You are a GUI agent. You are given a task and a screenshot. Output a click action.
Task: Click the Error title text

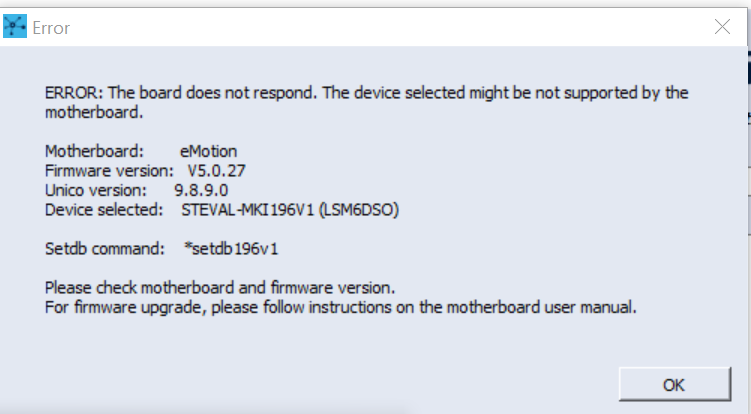(x=51, y=28)
